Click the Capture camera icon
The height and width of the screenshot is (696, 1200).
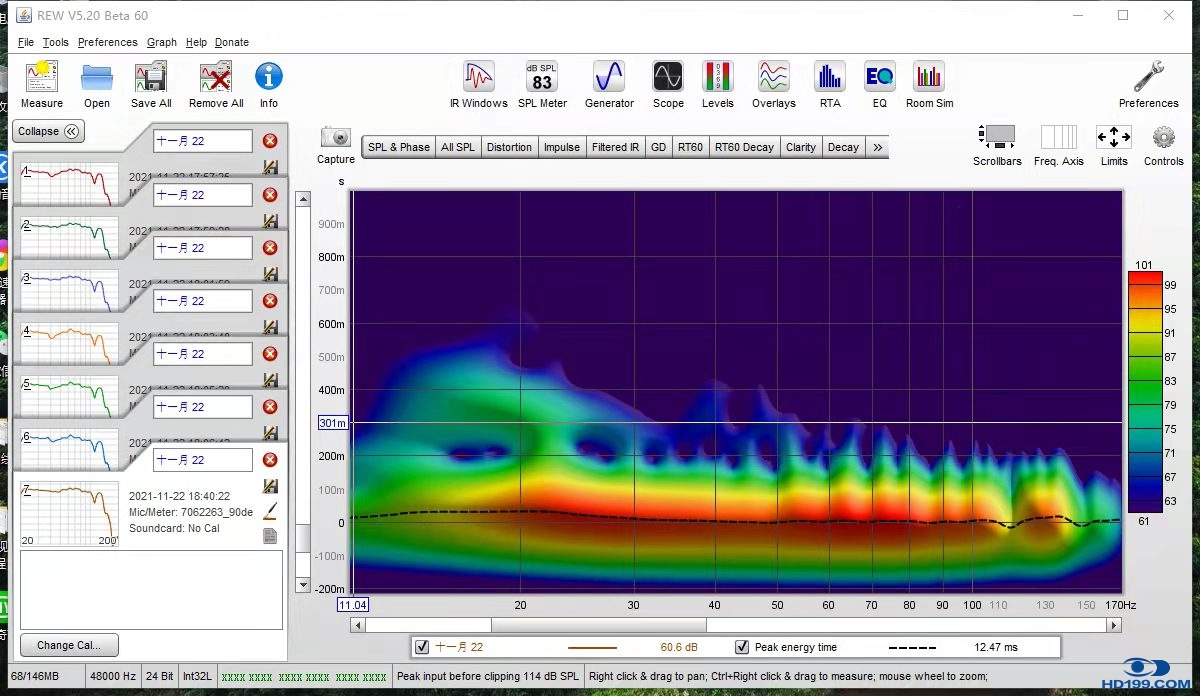click(336, 138)
